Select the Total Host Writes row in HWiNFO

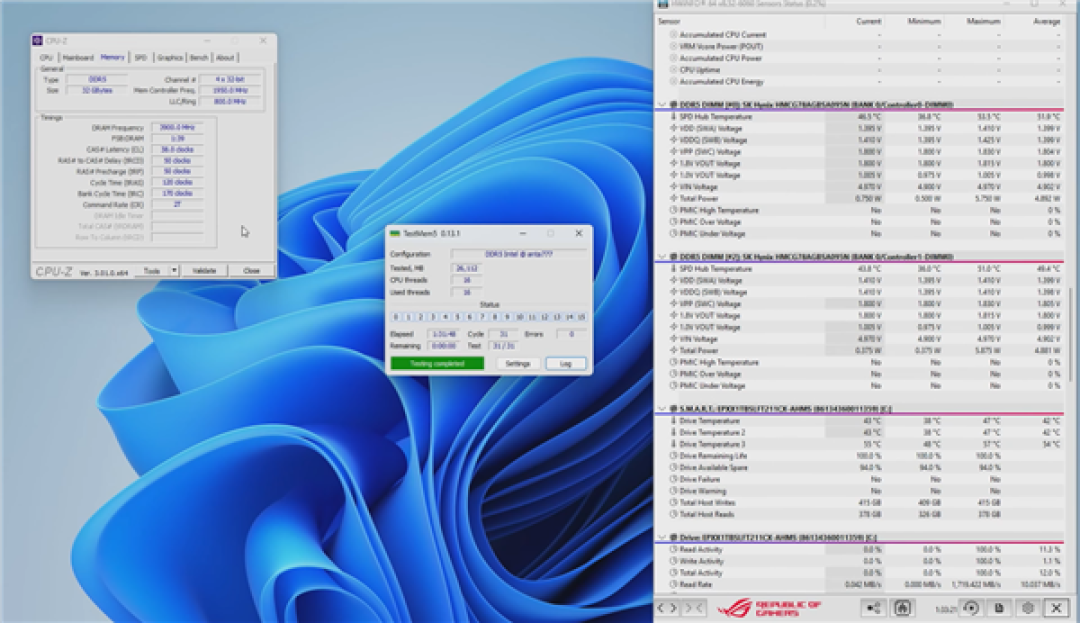tap(861, 503)
